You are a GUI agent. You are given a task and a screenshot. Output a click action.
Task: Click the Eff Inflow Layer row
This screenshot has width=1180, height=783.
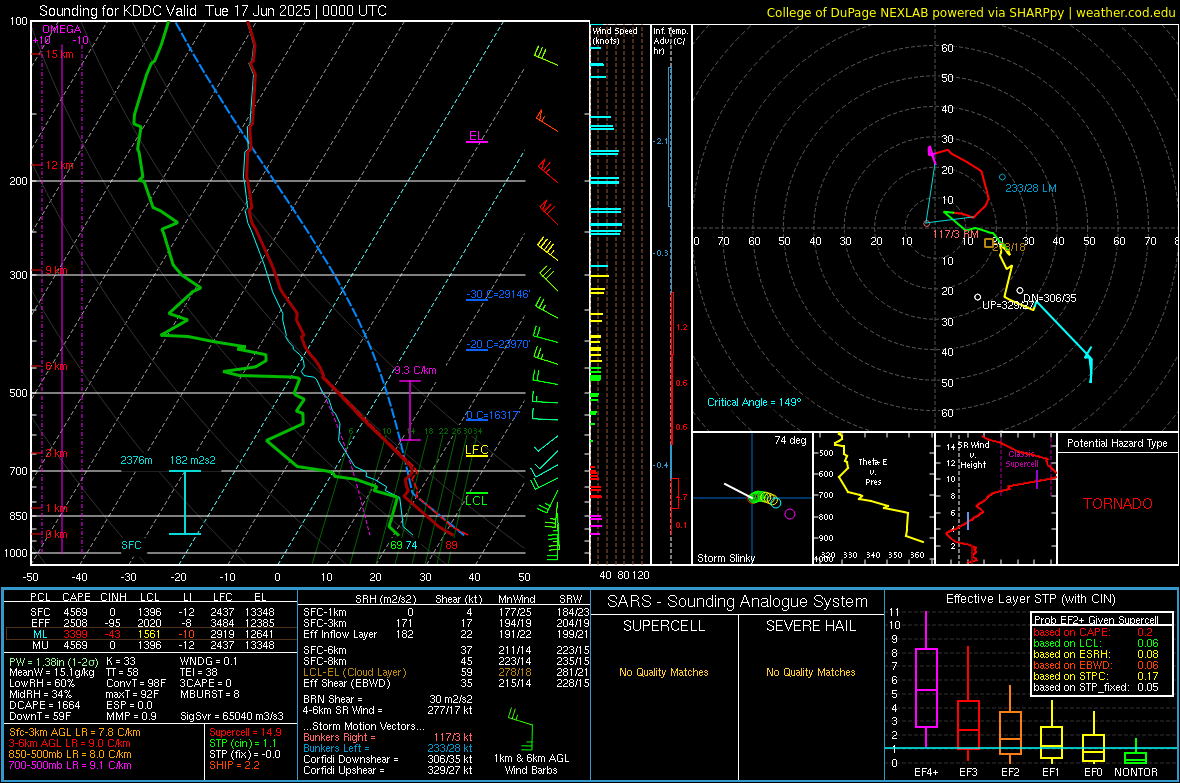(446, 634)
